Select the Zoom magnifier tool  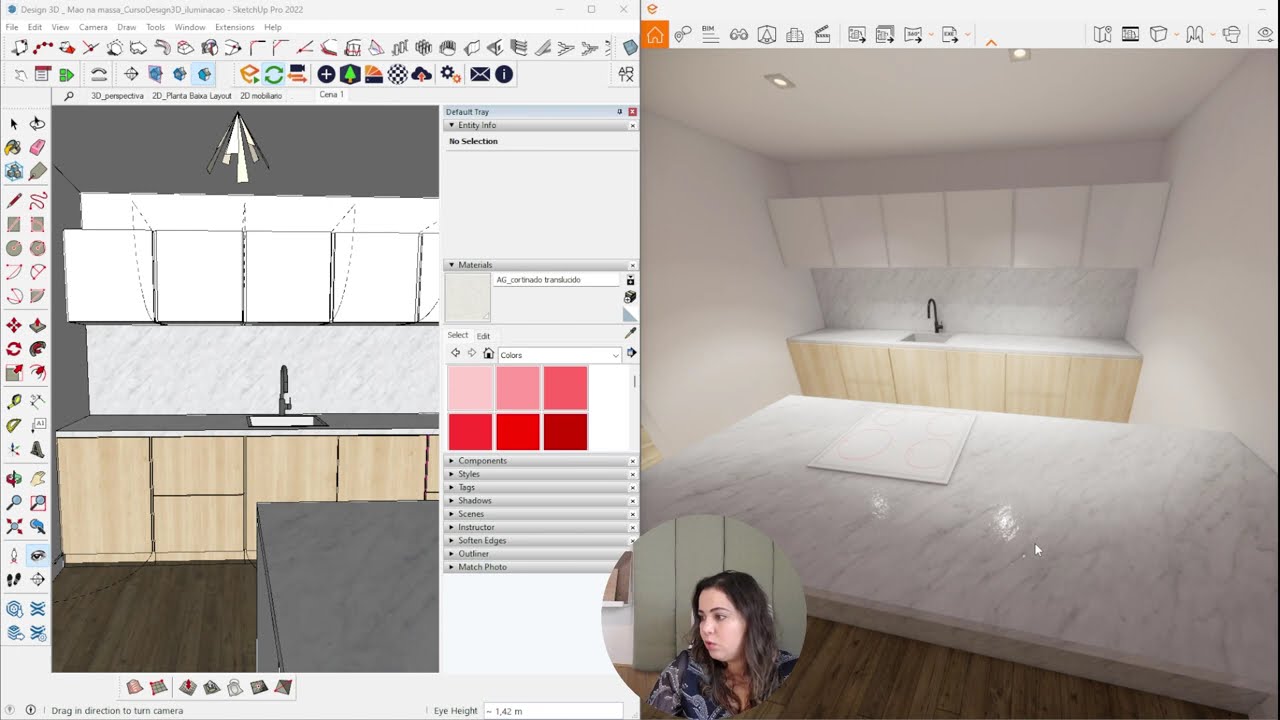[14, 503]
